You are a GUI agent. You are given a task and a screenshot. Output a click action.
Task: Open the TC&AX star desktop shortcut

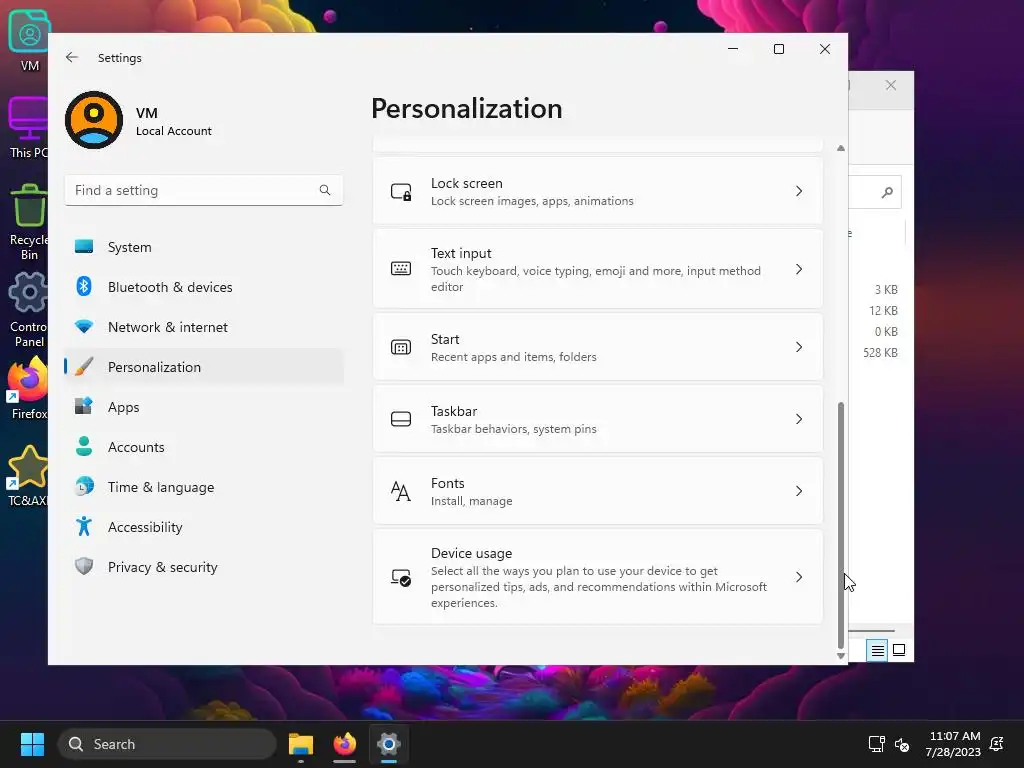(x=28, y=476)
